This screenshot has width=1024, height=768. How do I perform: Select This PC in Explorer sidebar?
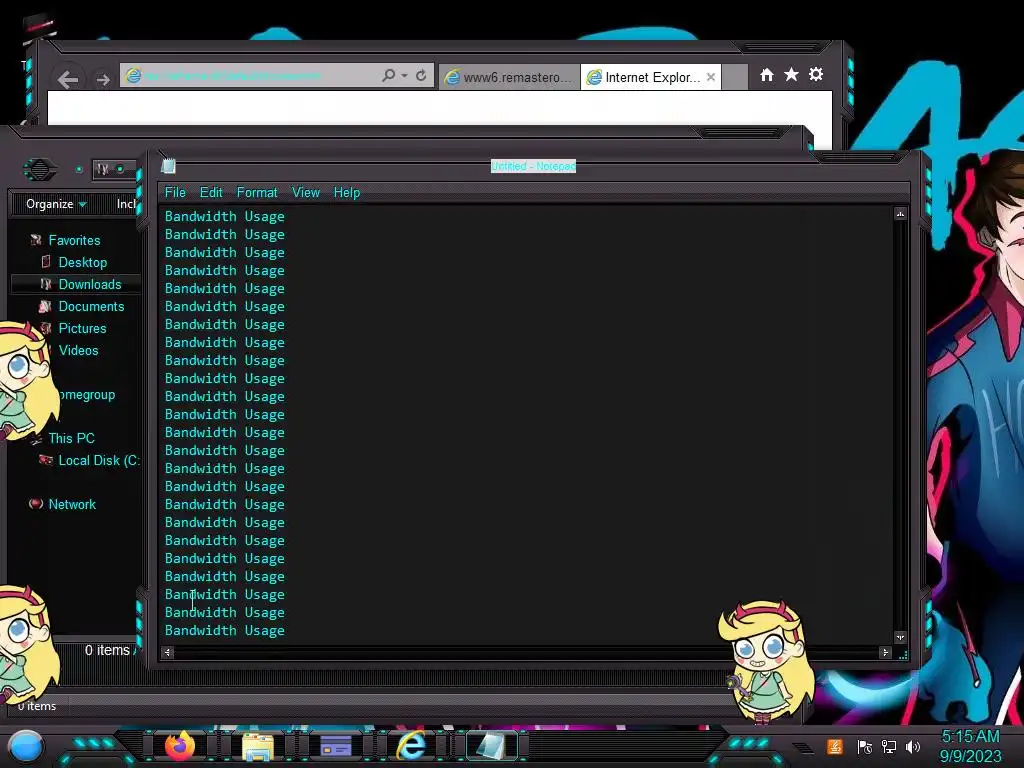[71, 438]
